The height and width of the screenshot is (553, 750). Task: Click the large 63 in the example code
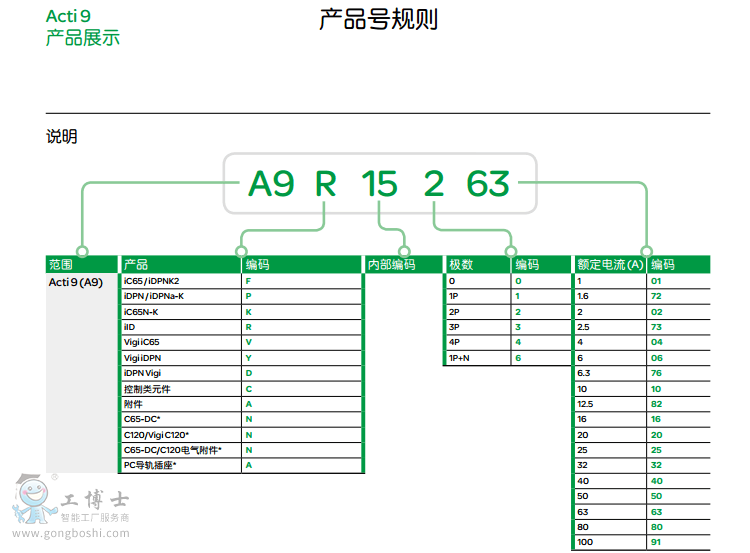tap(488, 184)
